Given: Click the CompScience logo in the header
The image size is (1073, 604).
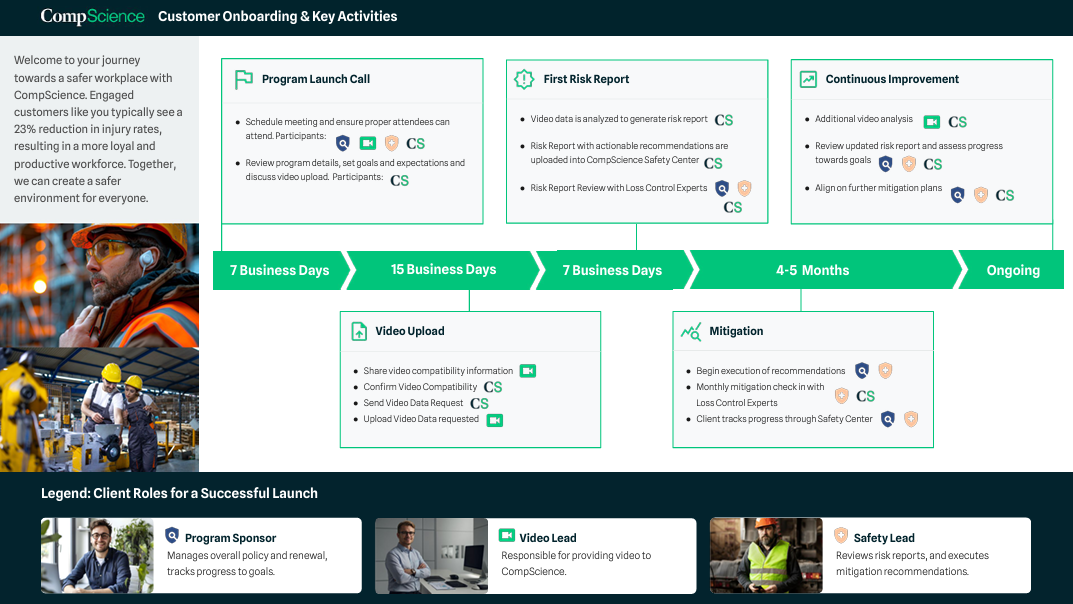Looking at the screenshot, I should [92, 16].
